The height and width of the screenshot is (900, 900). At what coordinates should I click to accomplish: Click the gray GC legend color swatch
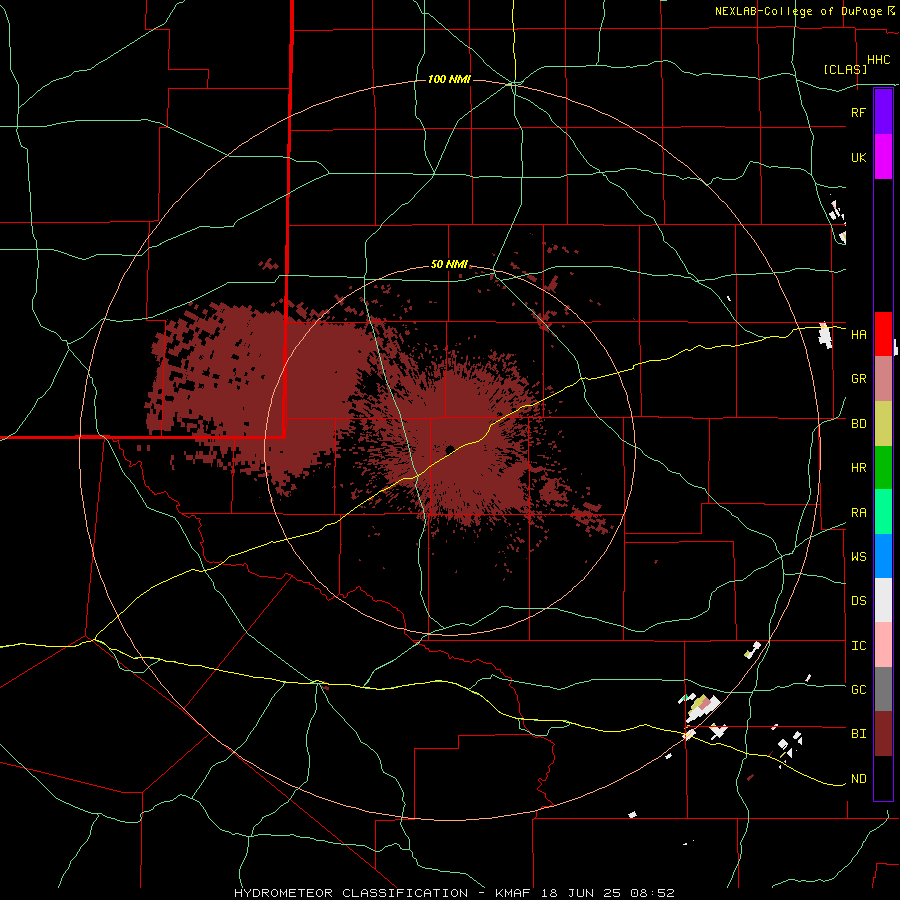click(x=883, y=689)
